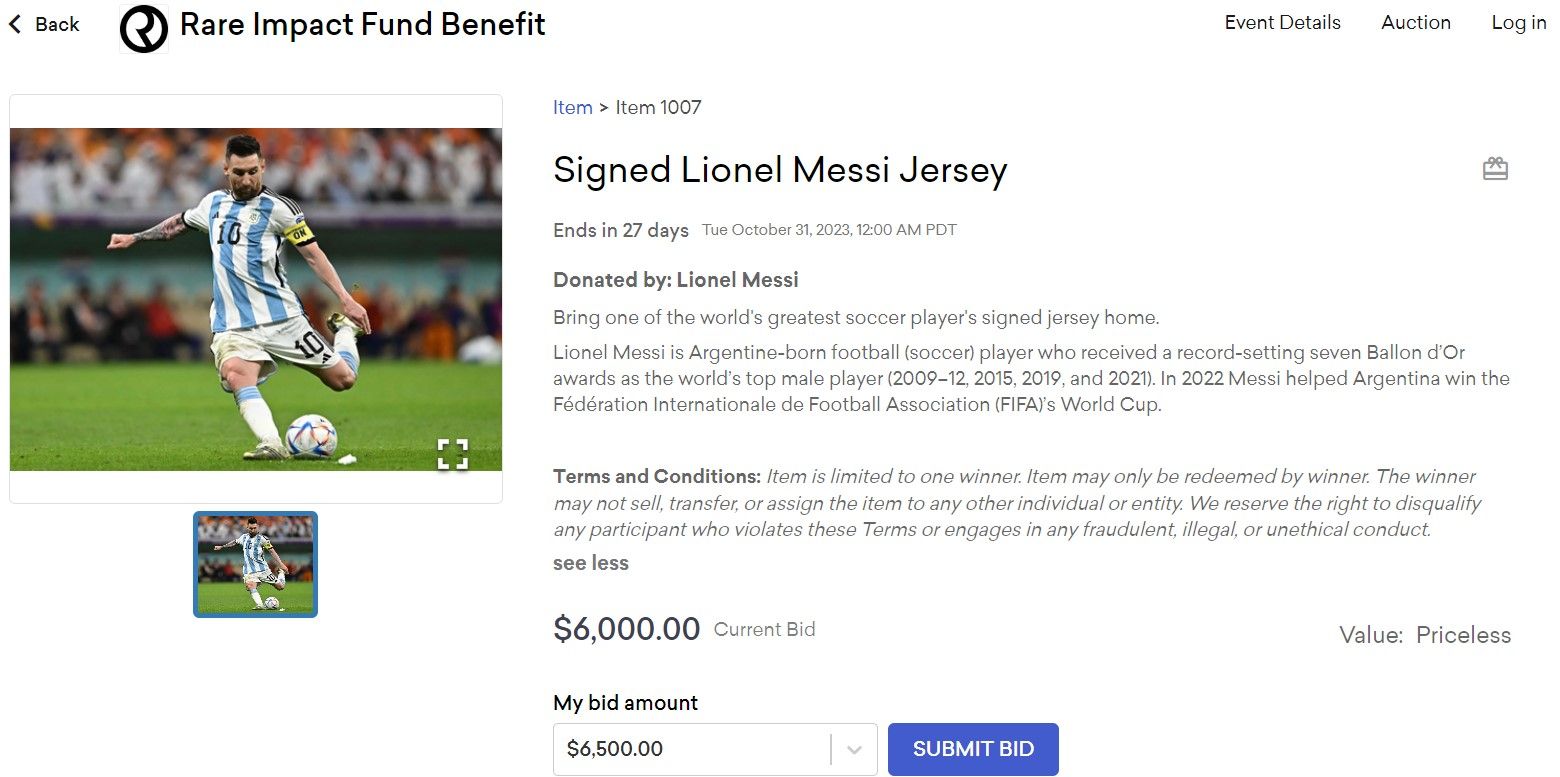The image size is (1560, 777).
Task: Open the Item breadcrumb link
Action: pos(572,107)
